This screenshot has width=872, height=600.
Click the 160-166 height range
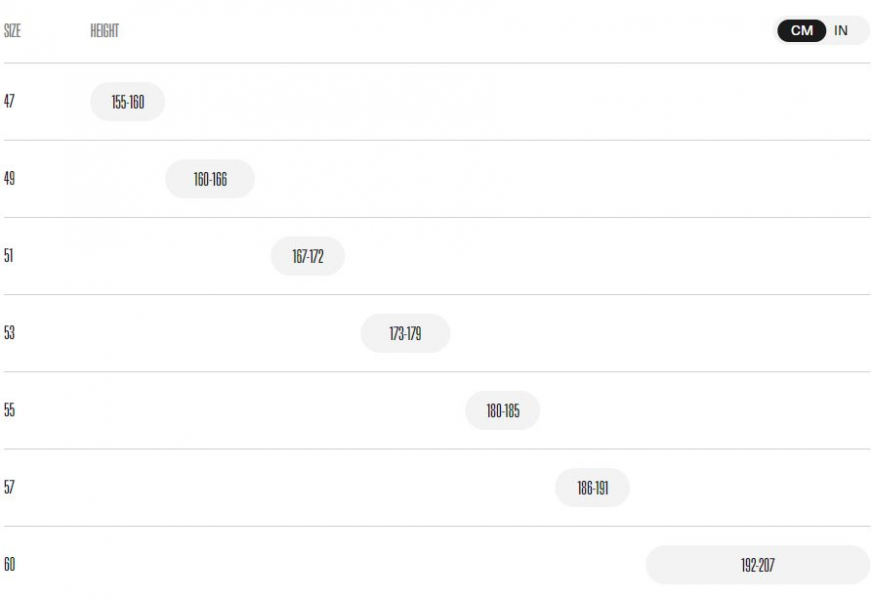point(210,179)
